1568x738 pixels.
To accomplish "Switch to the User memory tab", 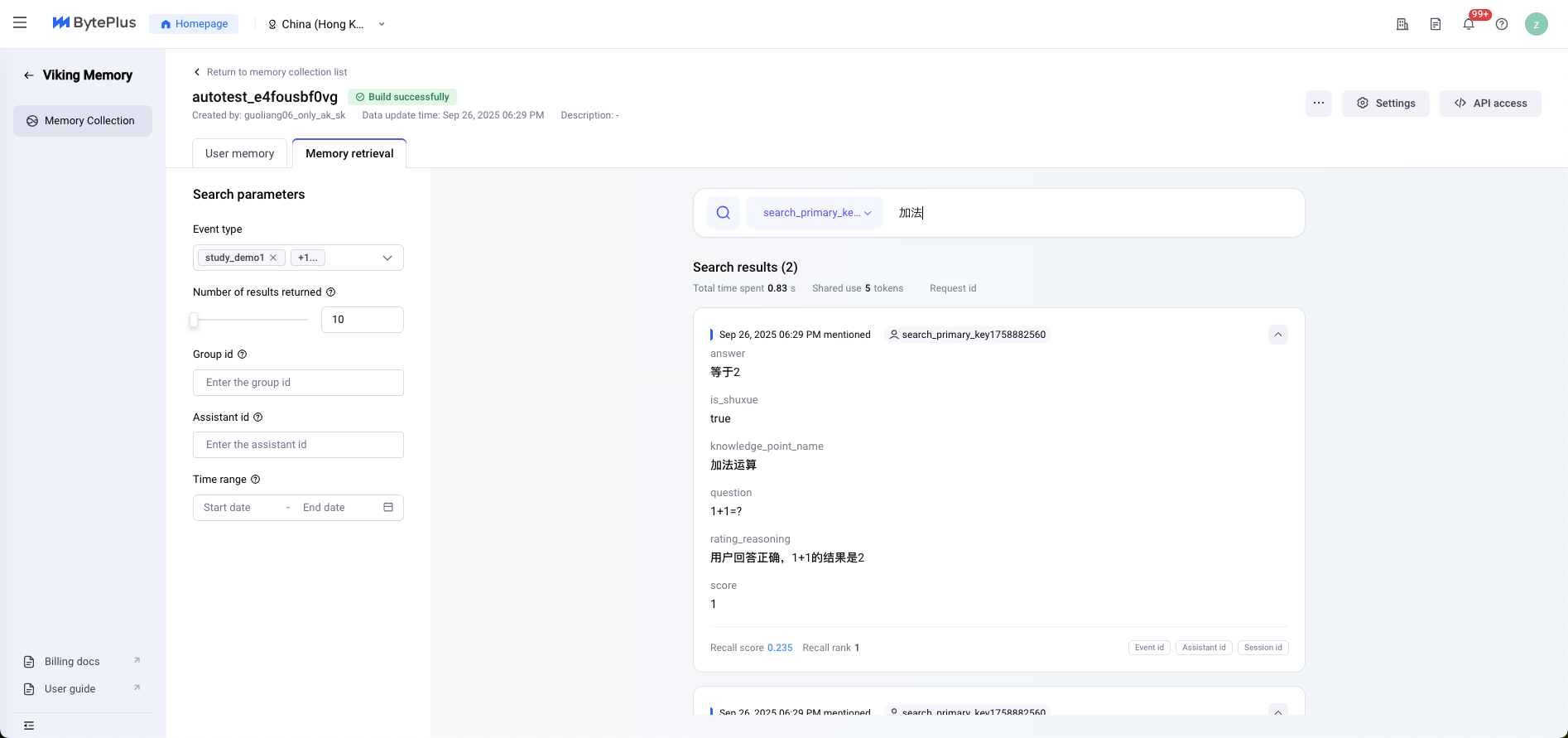I will coord(239,153).
